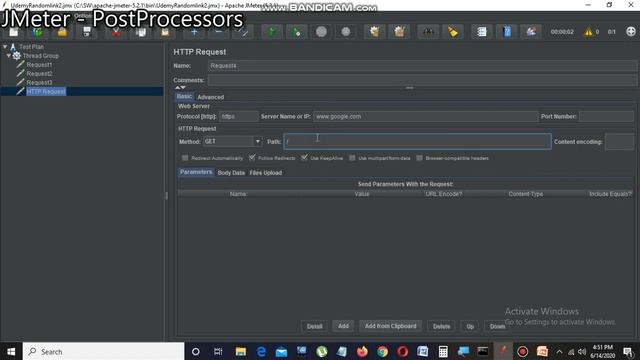The width and height of the screenshot is (640, 360).
Task: Enable Browser-compatible headers checkbox
Action: point(419,158)
